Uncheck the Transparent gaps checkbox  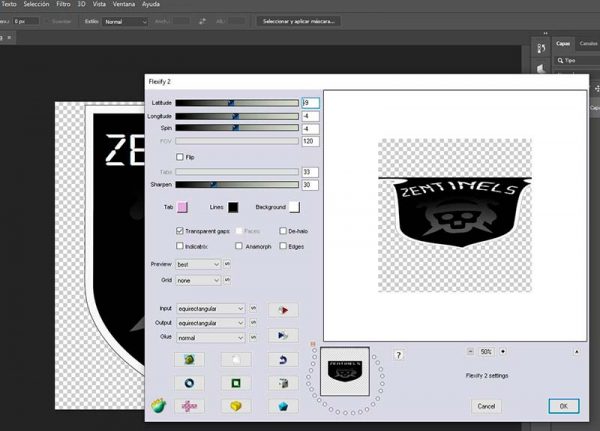179,230
